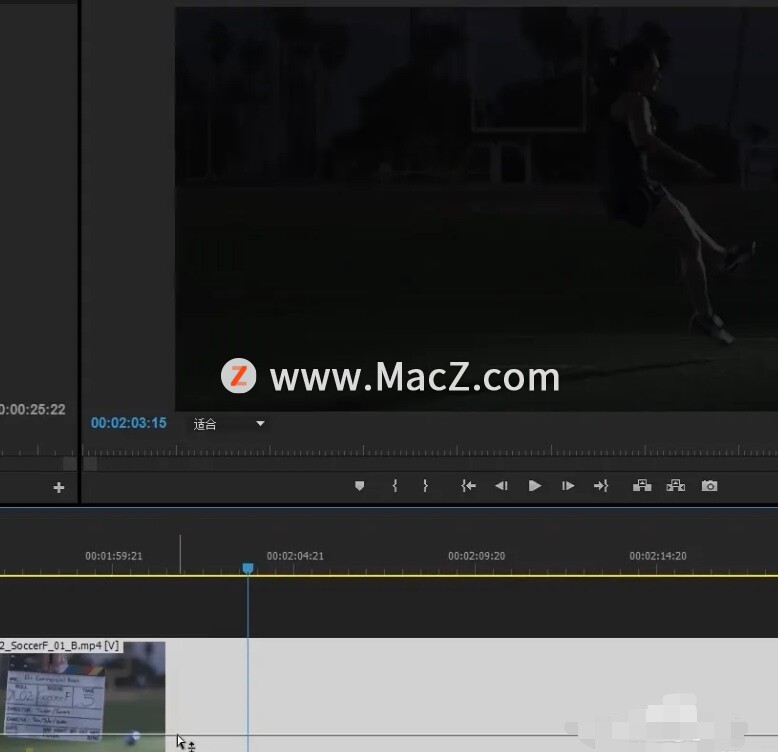This screenshot has width=778, height=752.
Task: Click the program monitor video preview
Action: point(476,208)
